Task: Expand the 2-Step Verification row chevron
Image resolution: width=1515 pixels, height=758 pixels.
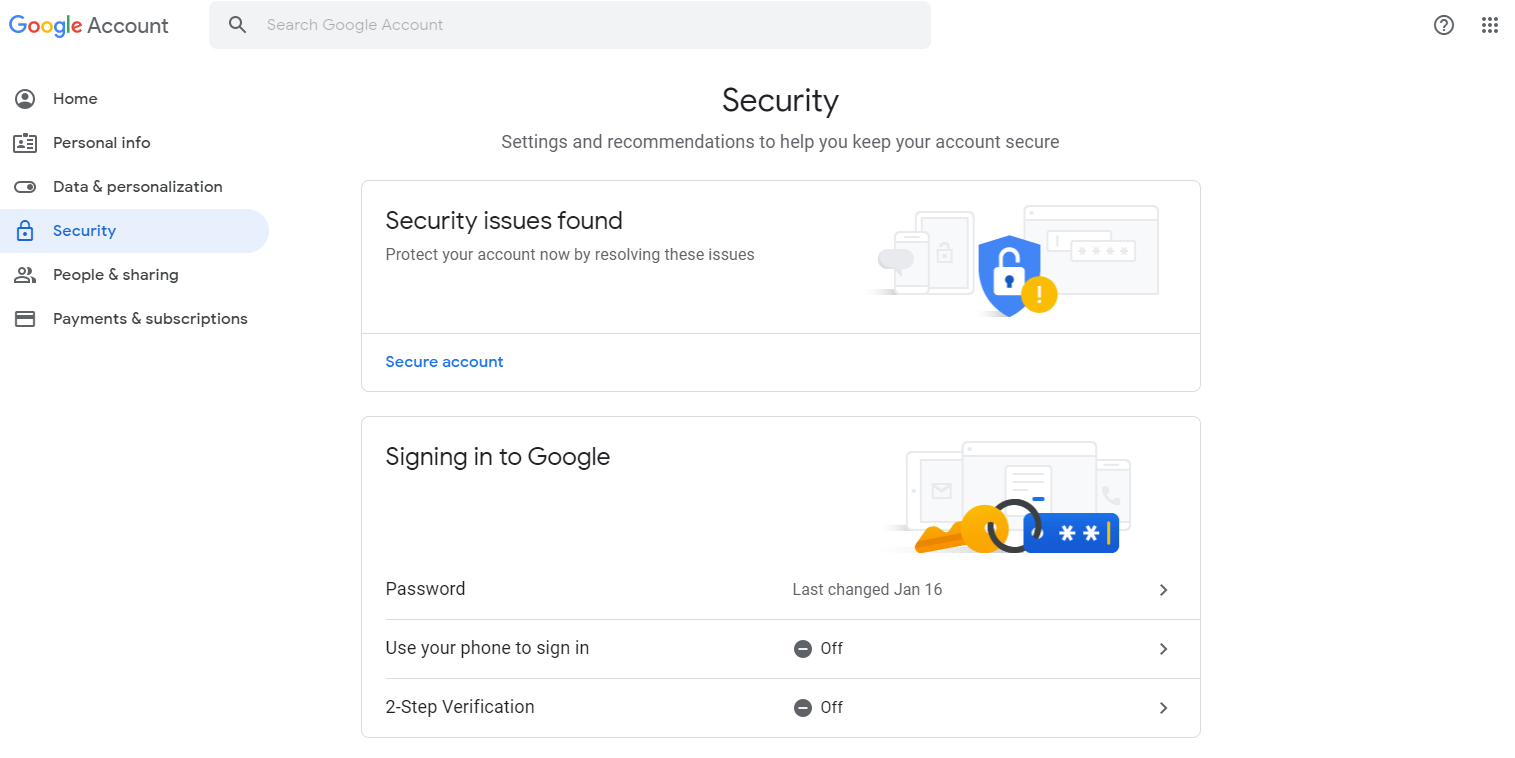Action: 1163,708
